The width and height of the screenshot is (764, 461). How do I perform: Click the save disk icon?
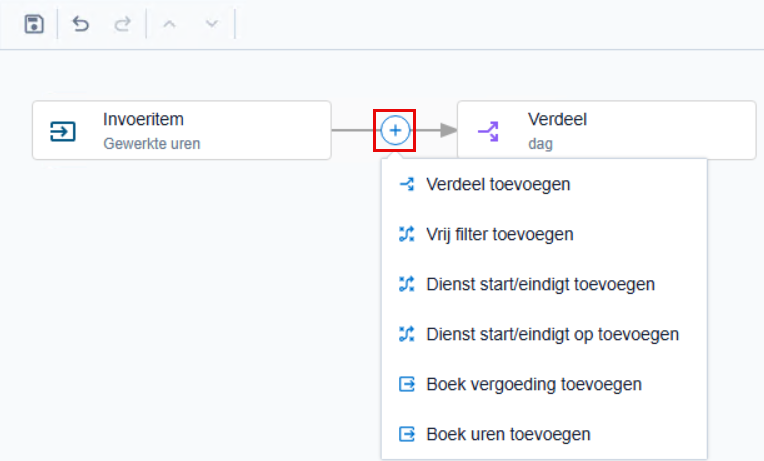[34, 24]
